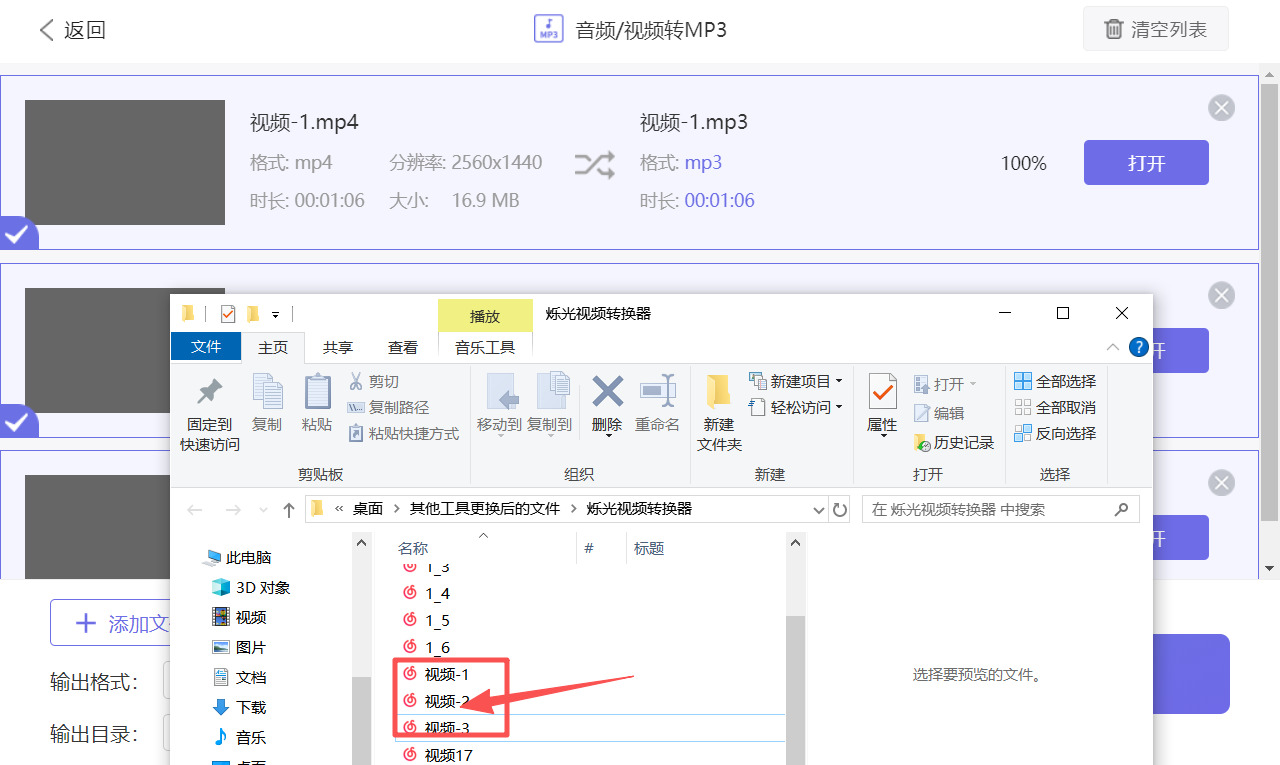Click the mp3 format link for 视频-1
Image resolution: width=1280 pixels, height=765 pixels.
pyautogui.click(x=703, y=163)
